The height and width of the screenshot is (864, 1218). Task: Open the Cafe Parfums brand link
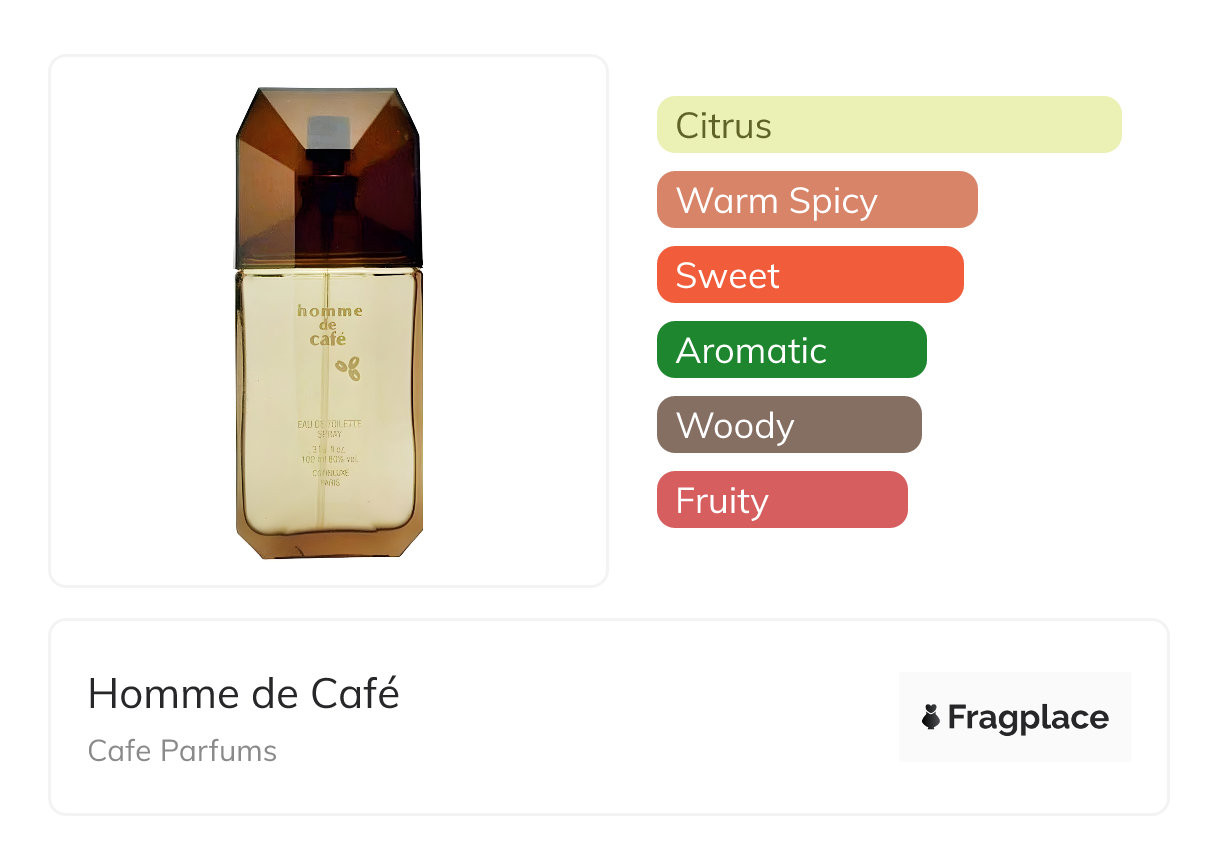(x=182, y=751)
